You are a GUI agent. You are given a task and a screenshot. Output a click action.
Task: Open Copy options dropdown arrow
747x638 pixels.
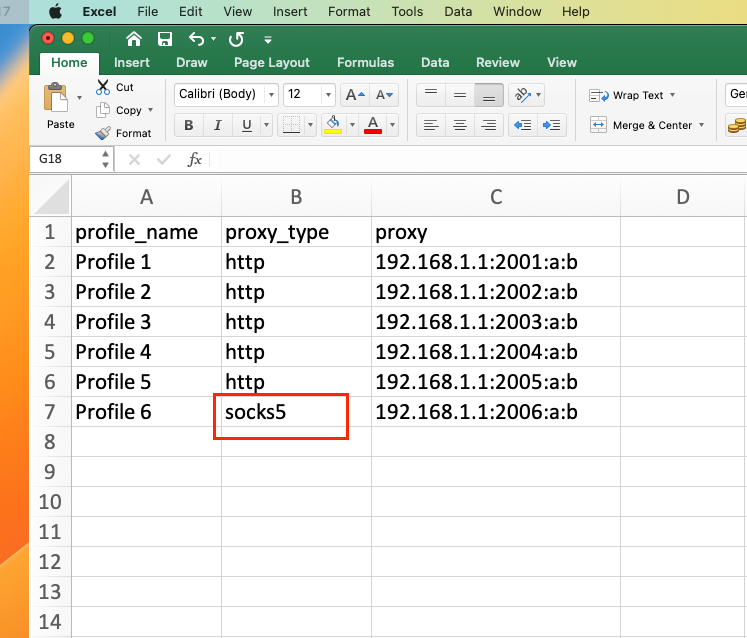point(151,110)
